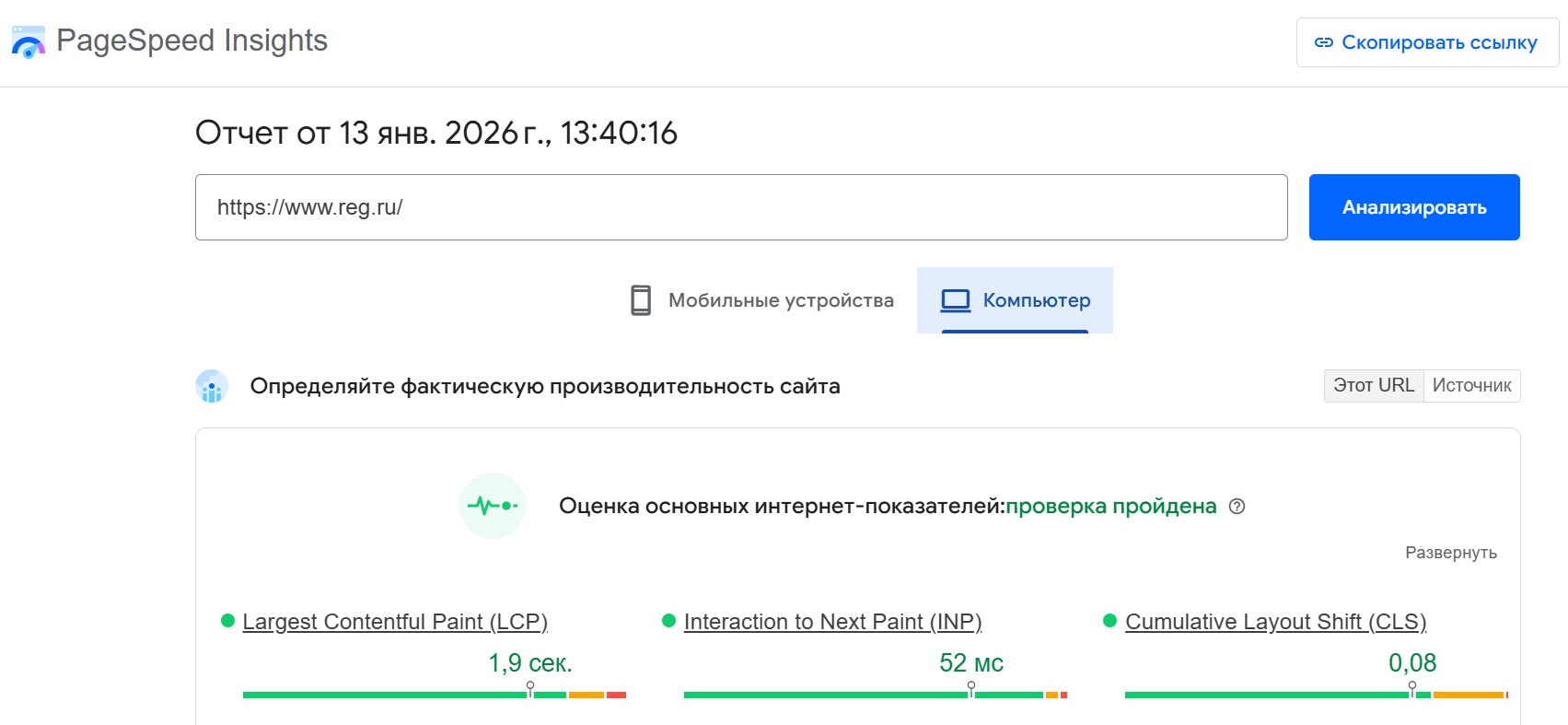Click the mobile phone device icon
The image size is (1568, 725).
[641, 300]
